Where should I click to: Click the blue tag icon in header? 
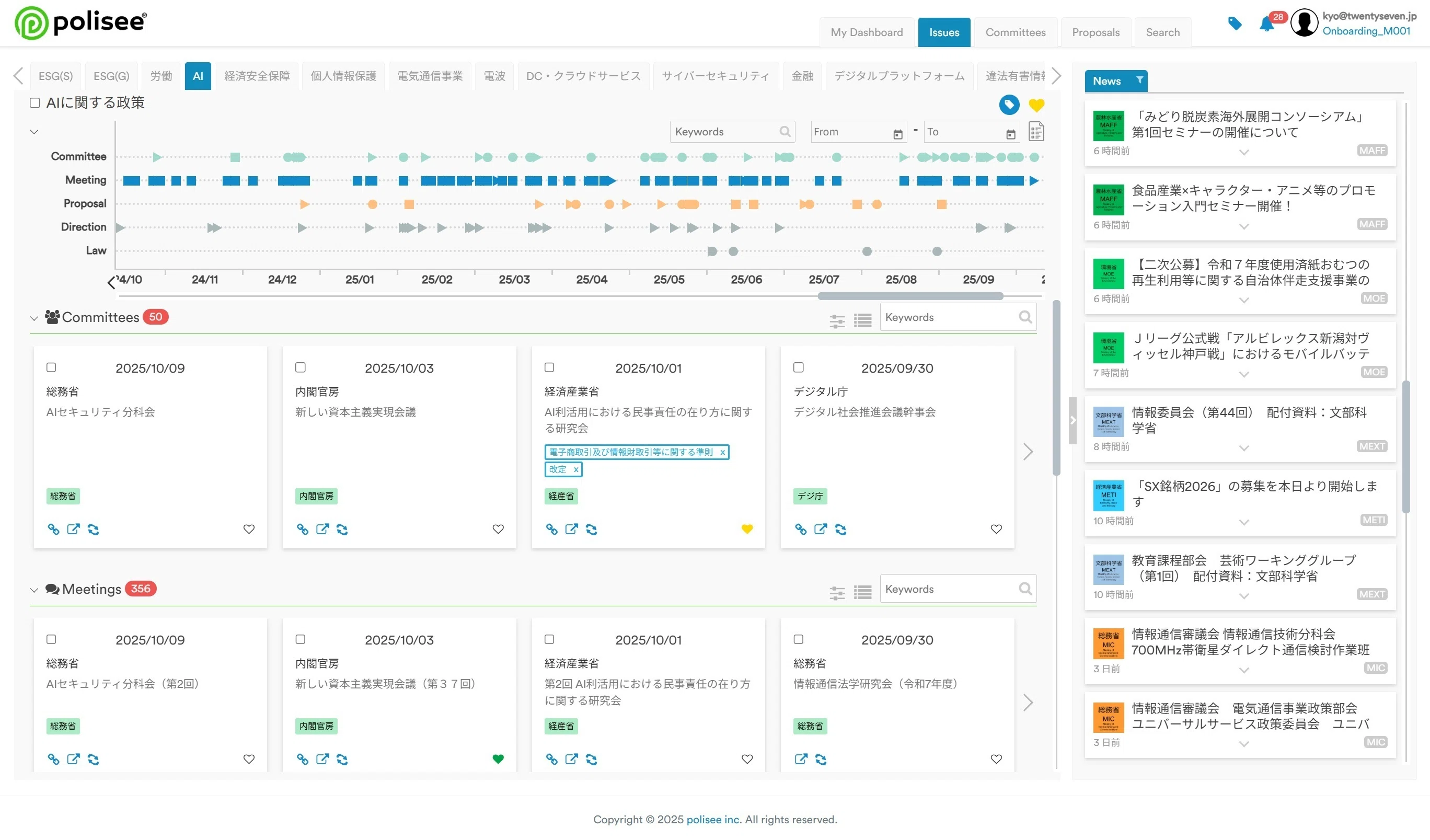click(x=1234, y=24)
